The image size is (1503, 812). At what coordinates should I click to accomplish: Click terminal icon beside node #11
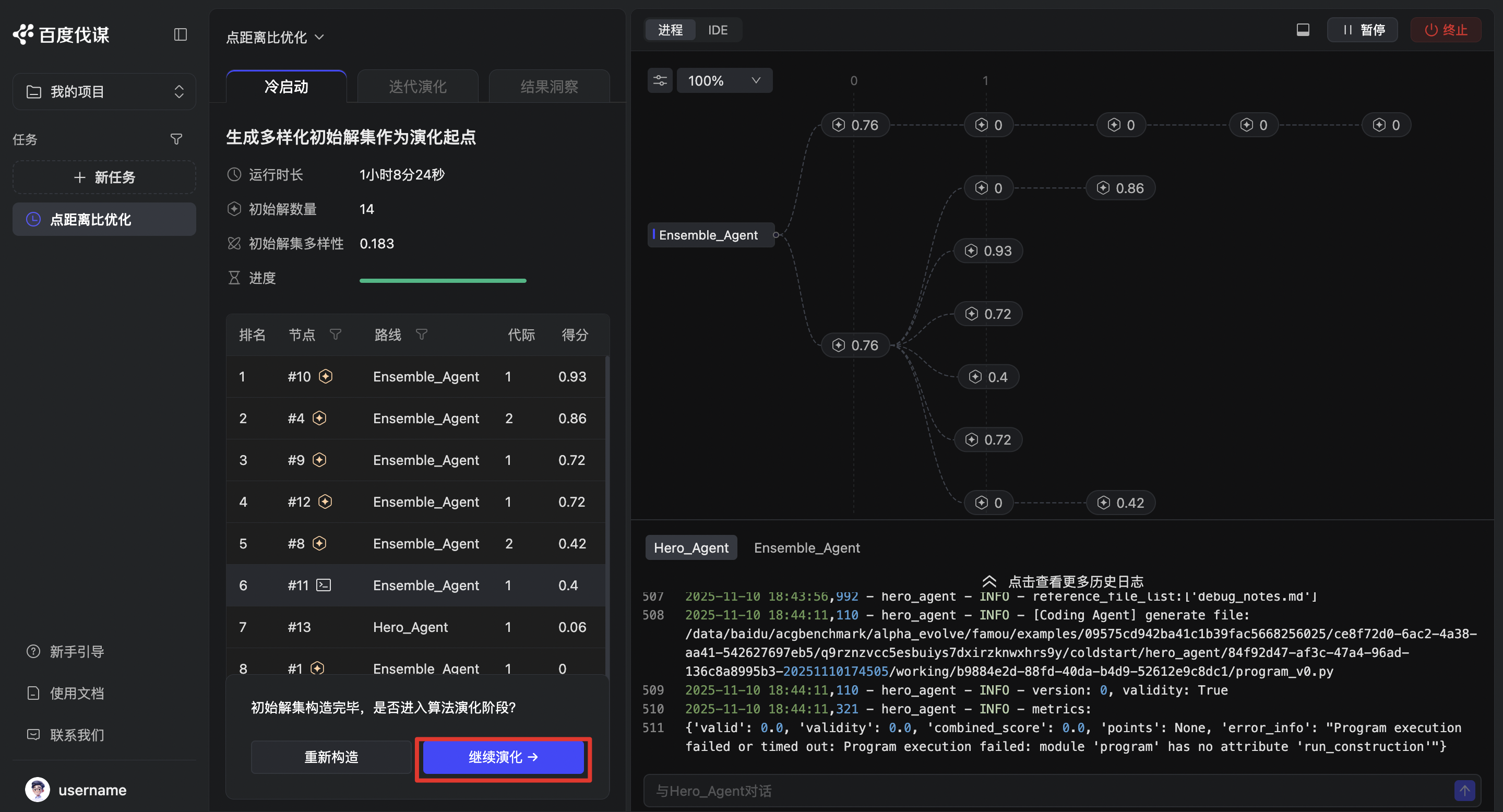pyautogui.click(x=324, y=585)
